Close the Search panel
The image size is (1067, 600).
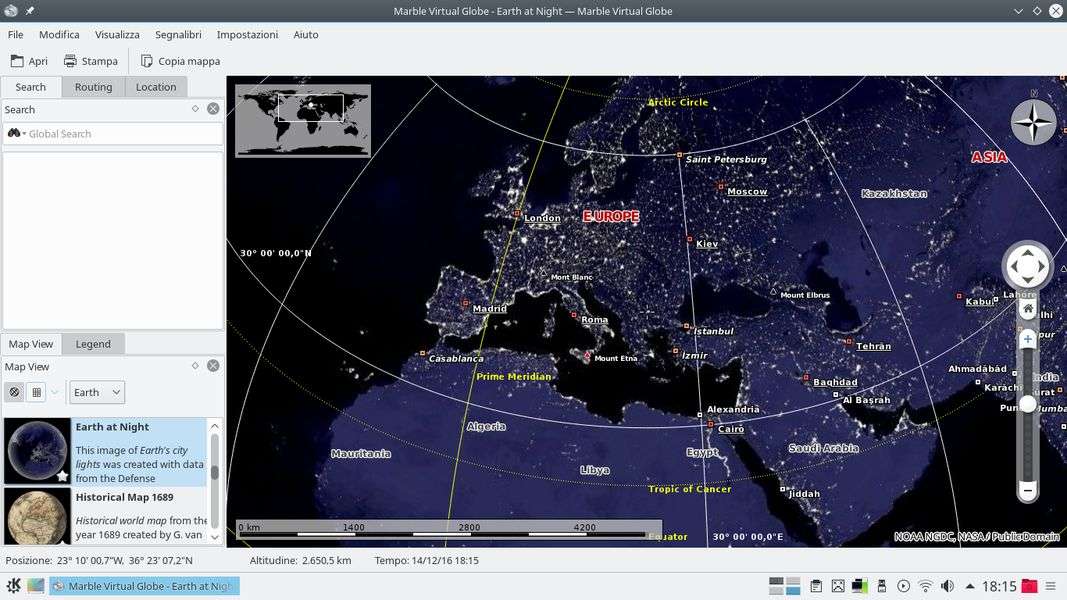point(213,109)
